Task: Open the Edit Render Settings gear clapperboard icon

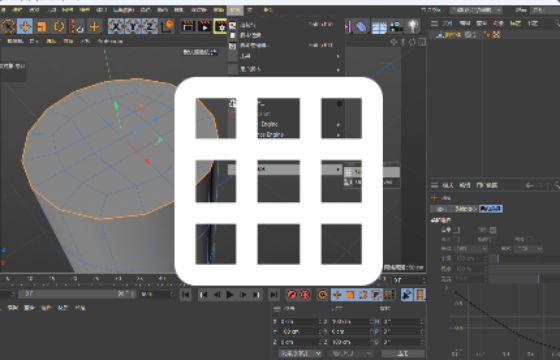Action: click(220, 26)
